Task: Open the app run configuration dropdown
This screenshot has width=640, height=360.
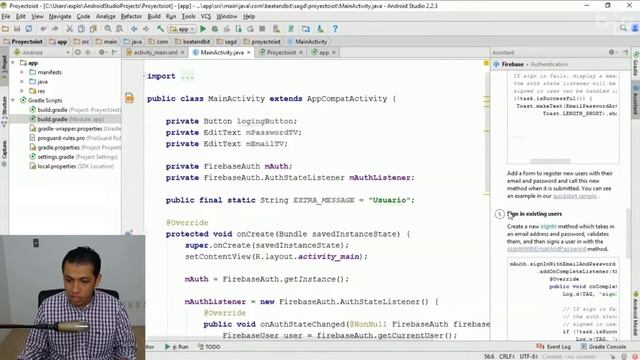Action: click(x=182, y=29)
